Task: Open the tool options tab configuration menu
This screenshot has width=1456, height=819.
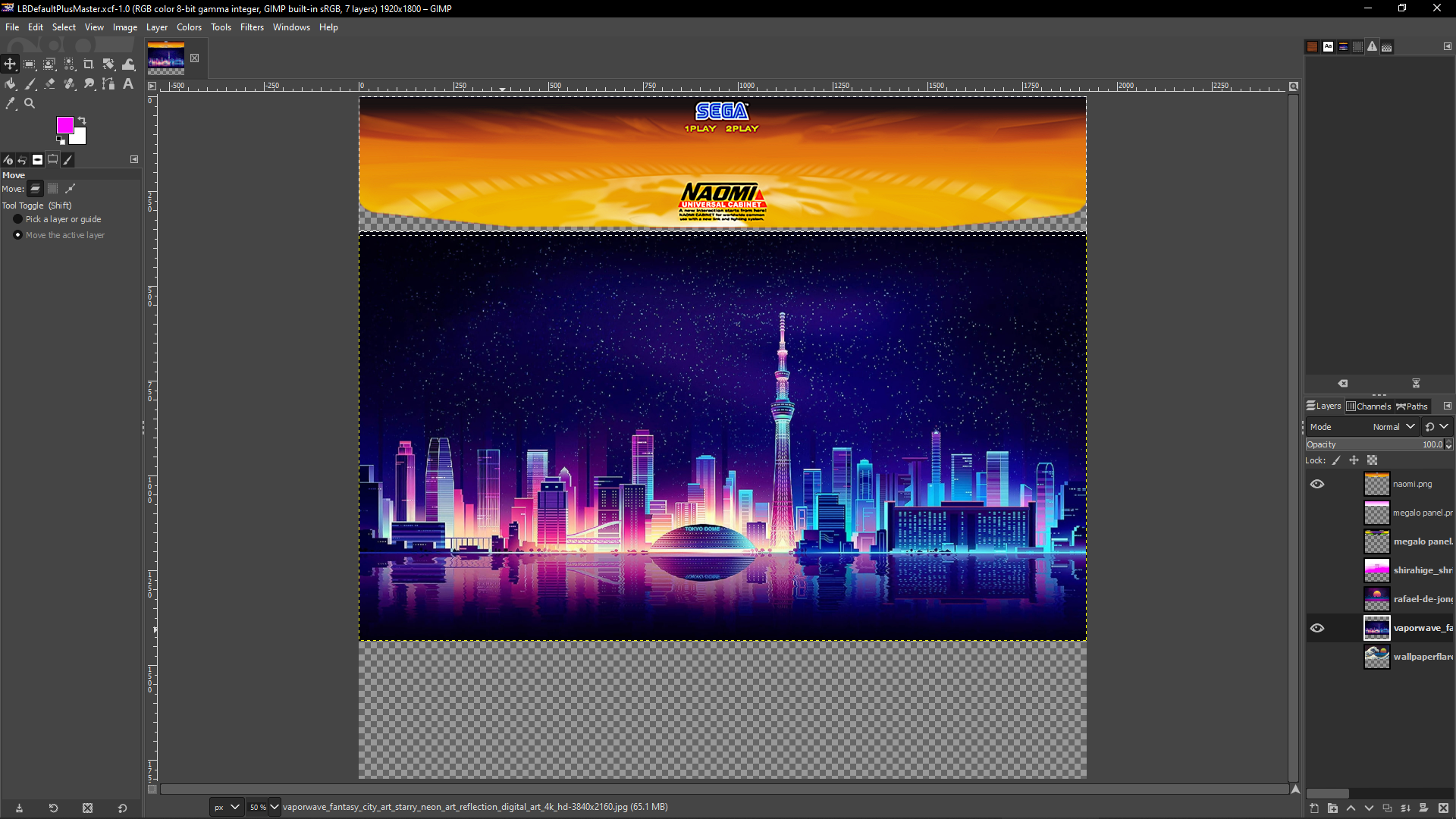Action: [134, 159]
